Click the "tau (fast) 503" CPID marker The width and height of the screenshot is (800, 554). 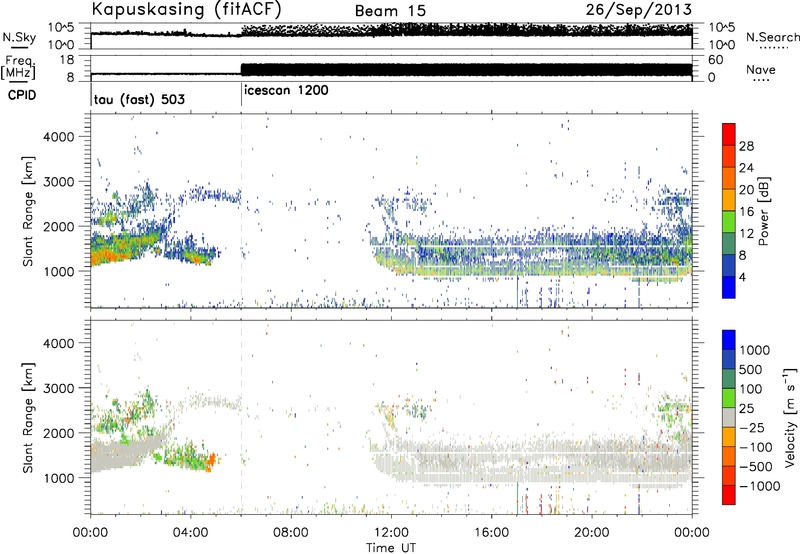pos(139,99)
